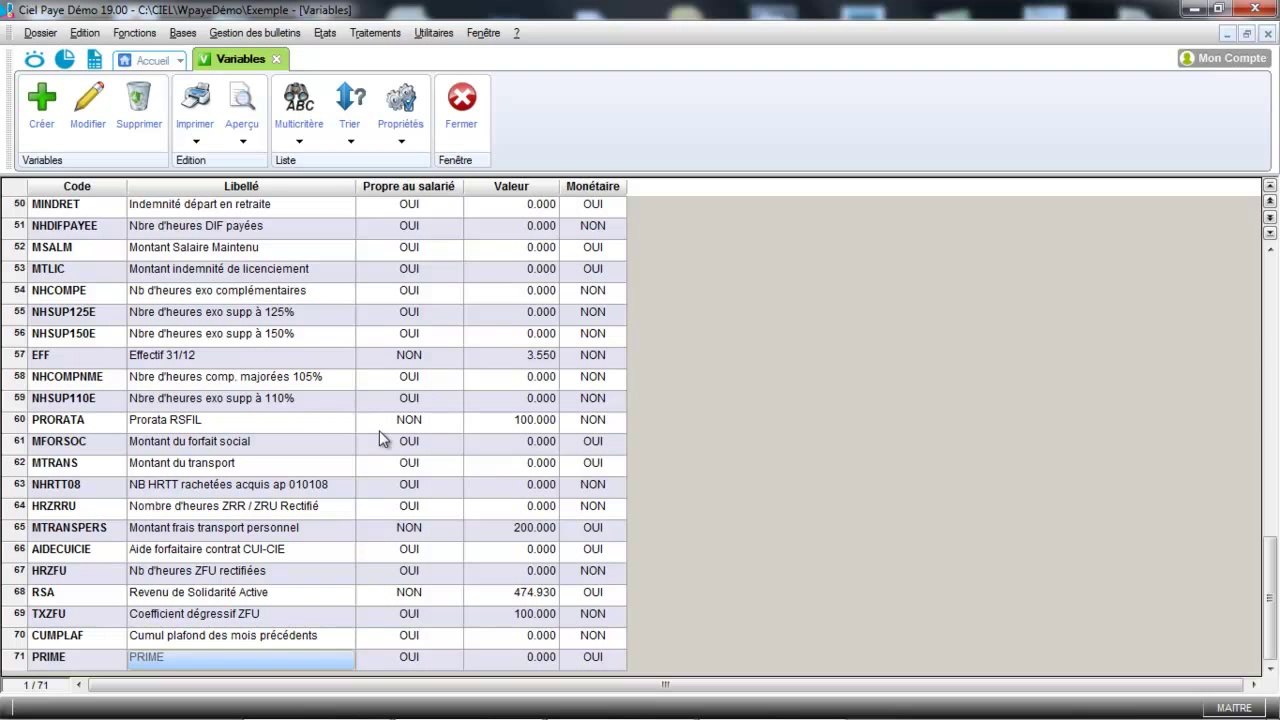The height and width of the screenshot is (720, 1280).
Task: Select the EFF code row
Action: pyautogui.click(x=77, y=355)
